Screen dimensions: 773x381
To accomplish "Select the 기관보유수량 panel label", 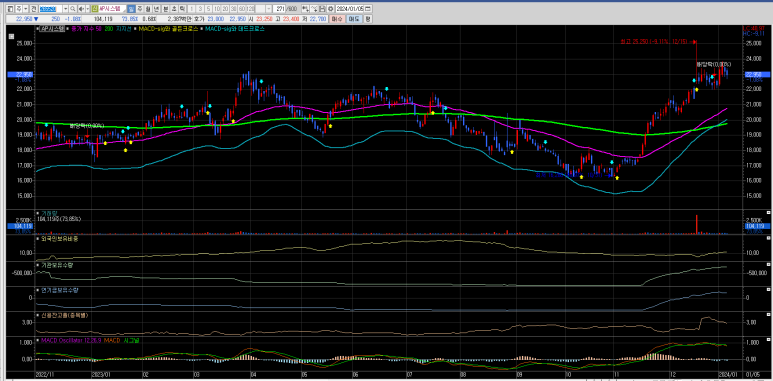I will [x=57, y=265].
